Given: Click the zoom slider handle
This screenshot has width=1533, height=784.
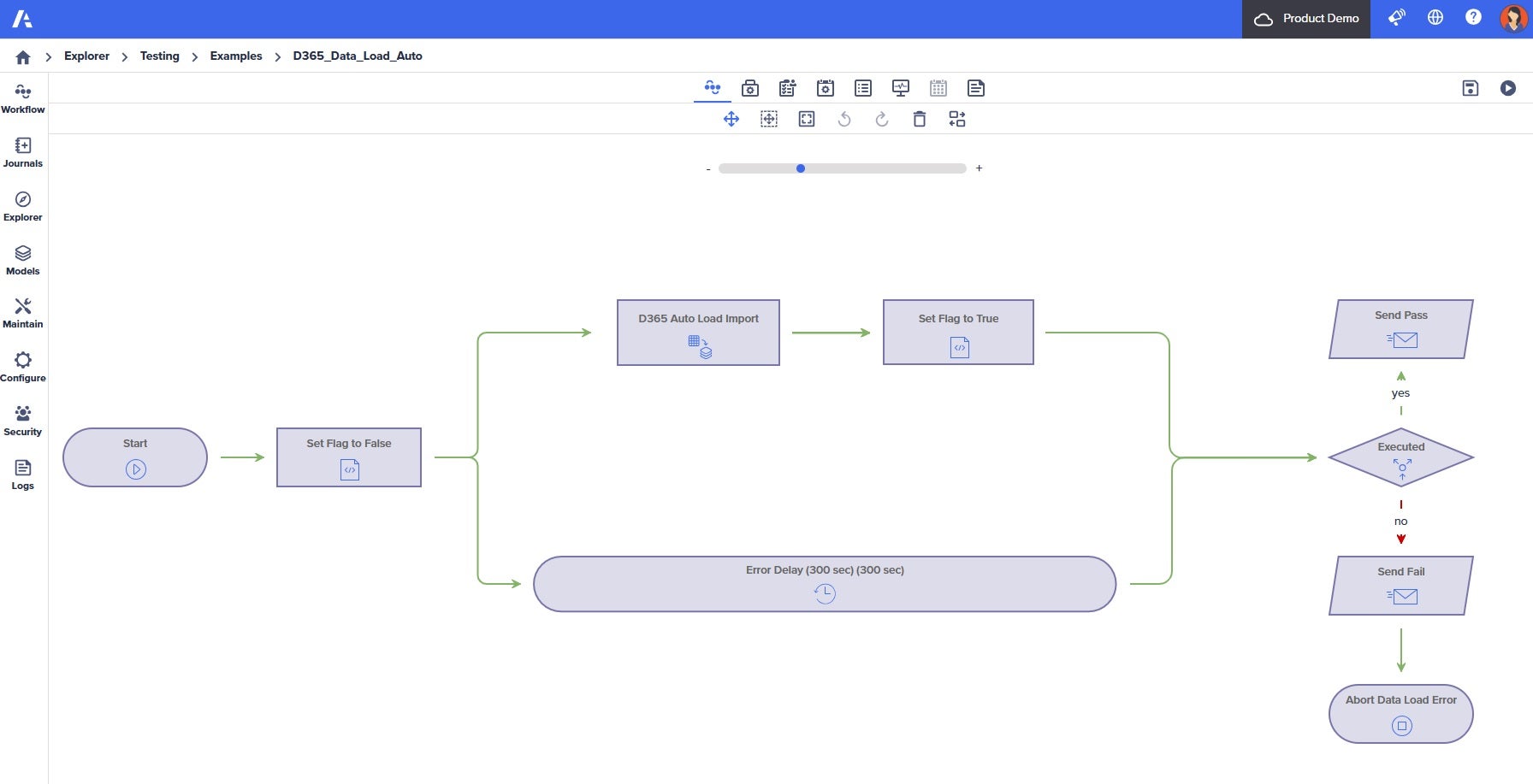Looking at the screenshot, I should coord(801,168).
